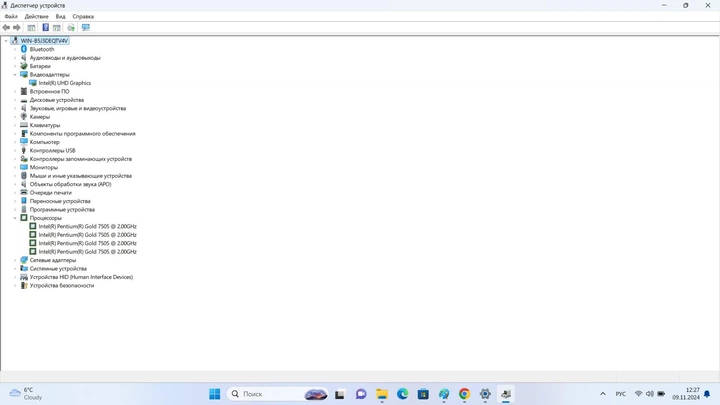Switch input language РУС indicator
The image size is (720, 405).
pyautogui.click(x=621, y=394)
